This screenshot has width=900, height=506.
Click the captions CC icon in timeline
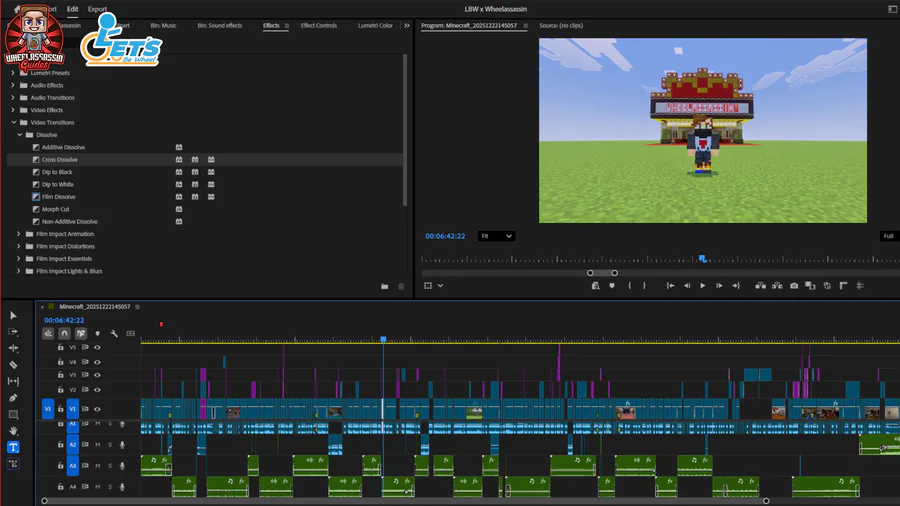click(131, 333)
